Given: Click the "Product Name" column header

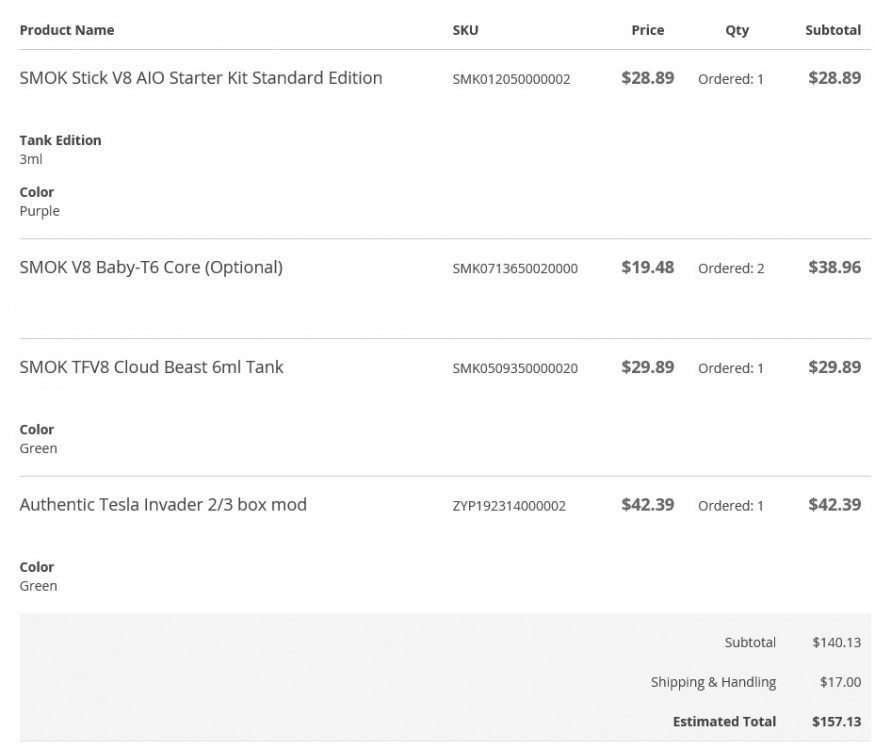Looking at the screenshot, I should coord(67,30).
